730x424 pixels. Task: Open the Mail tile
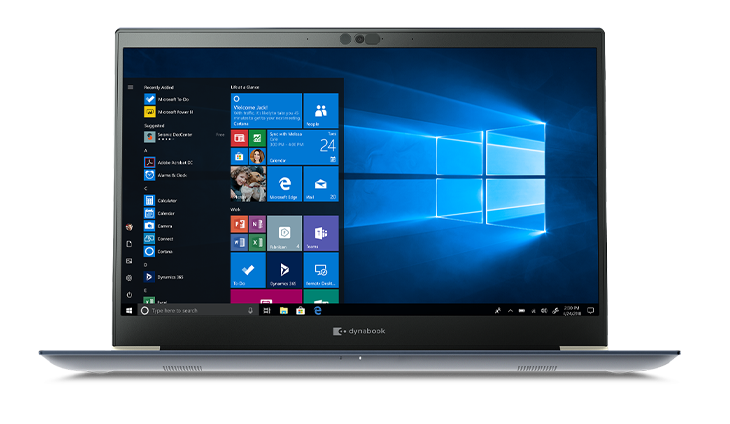pos(321,184)
